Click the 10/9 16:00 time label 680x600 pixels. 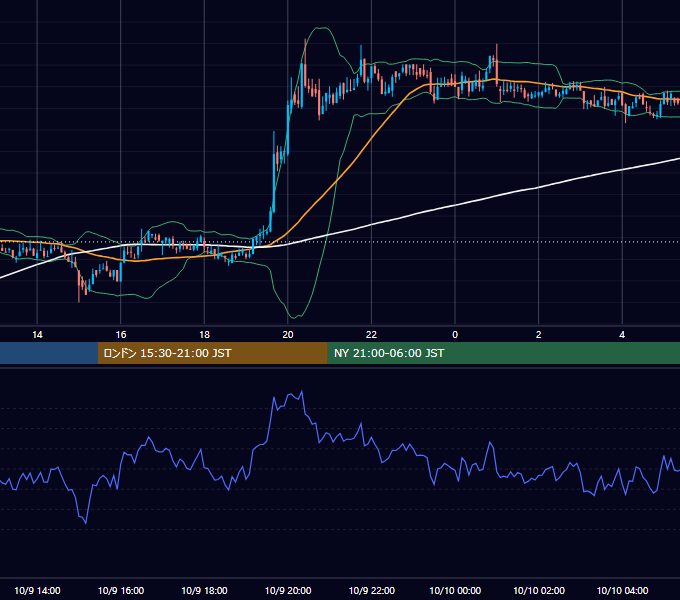[x=121, y=590]
